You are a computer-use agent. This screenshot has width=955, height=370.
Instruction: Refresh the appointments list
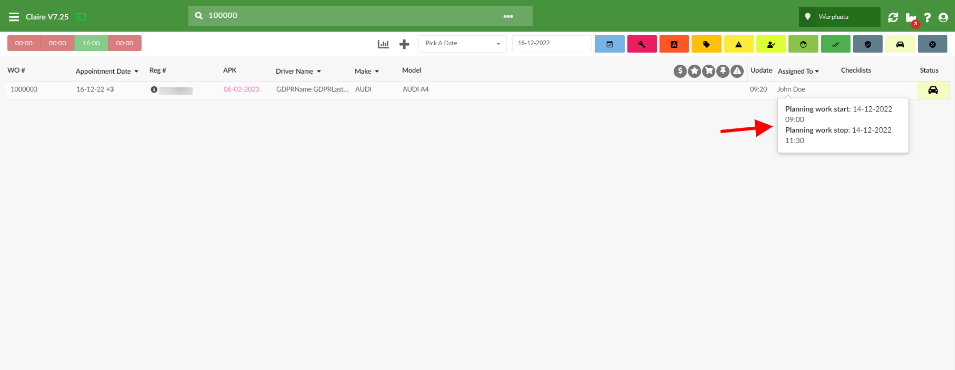(893, 17)
